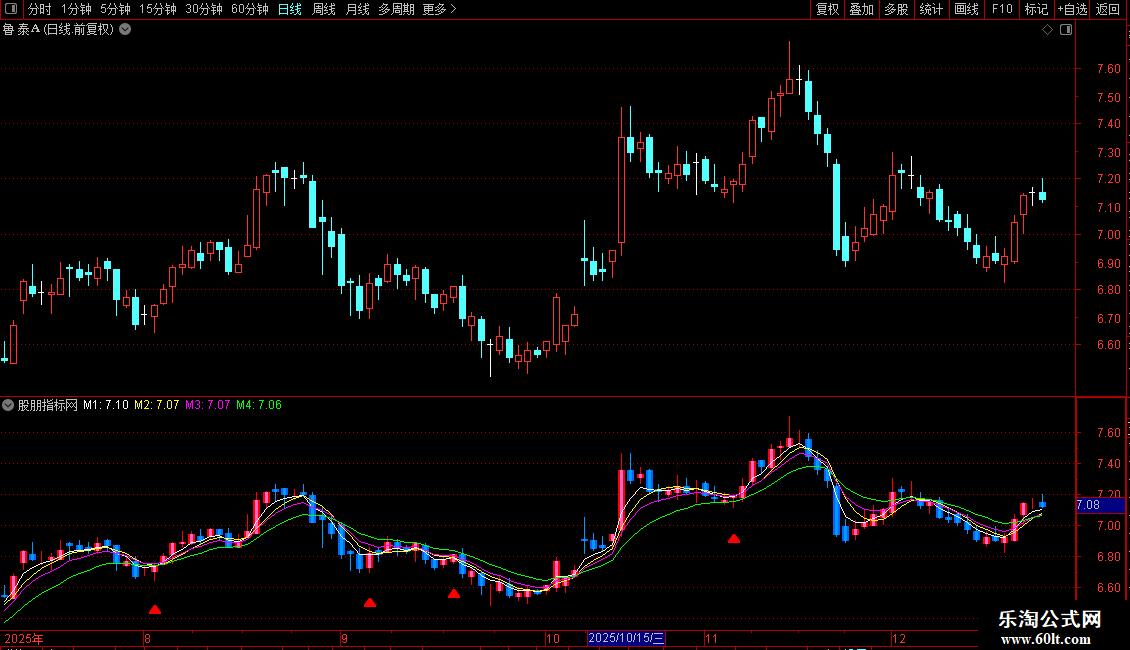The height and width of the screenshot is (650, 1130).
Task: Switch to 月线 monthly chart
Action: click(357, 9)
